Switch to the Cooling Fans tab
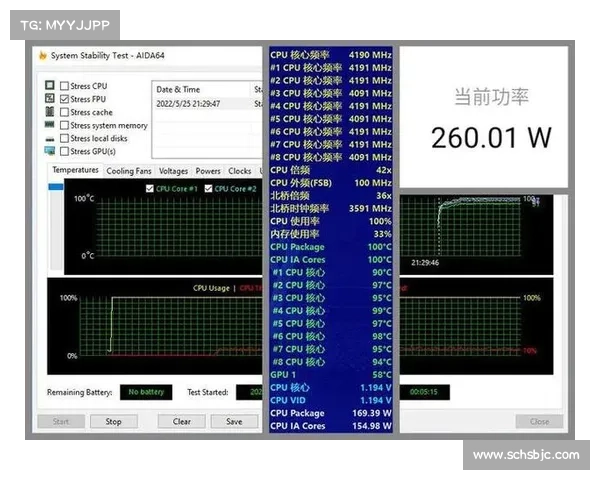The width and height of the screenshot is (600, 480). click(129, 171)
